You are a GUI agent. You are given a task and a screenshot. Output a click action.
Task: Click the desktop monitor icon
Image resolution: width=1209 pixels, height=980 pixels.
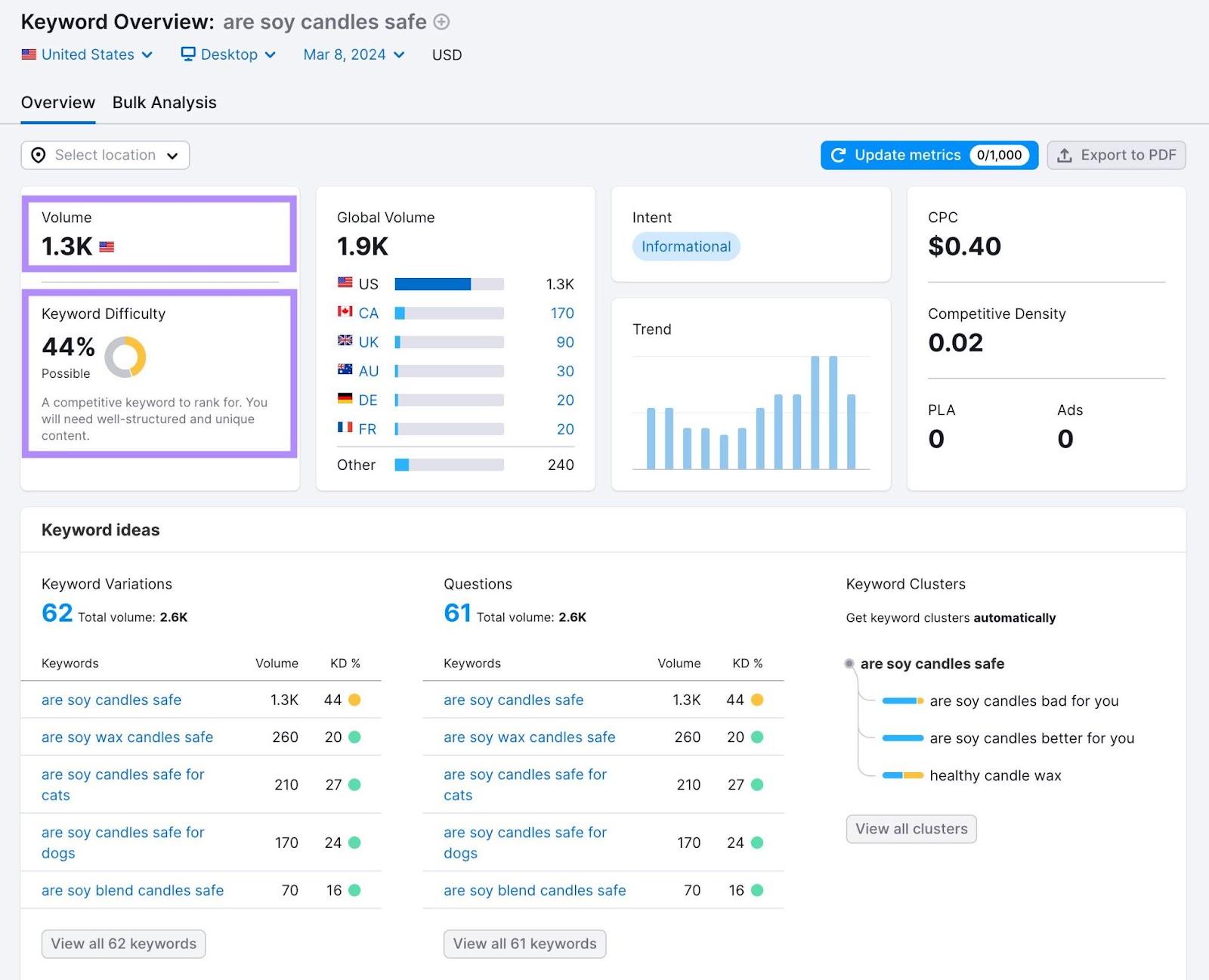[x=188, y=54]
